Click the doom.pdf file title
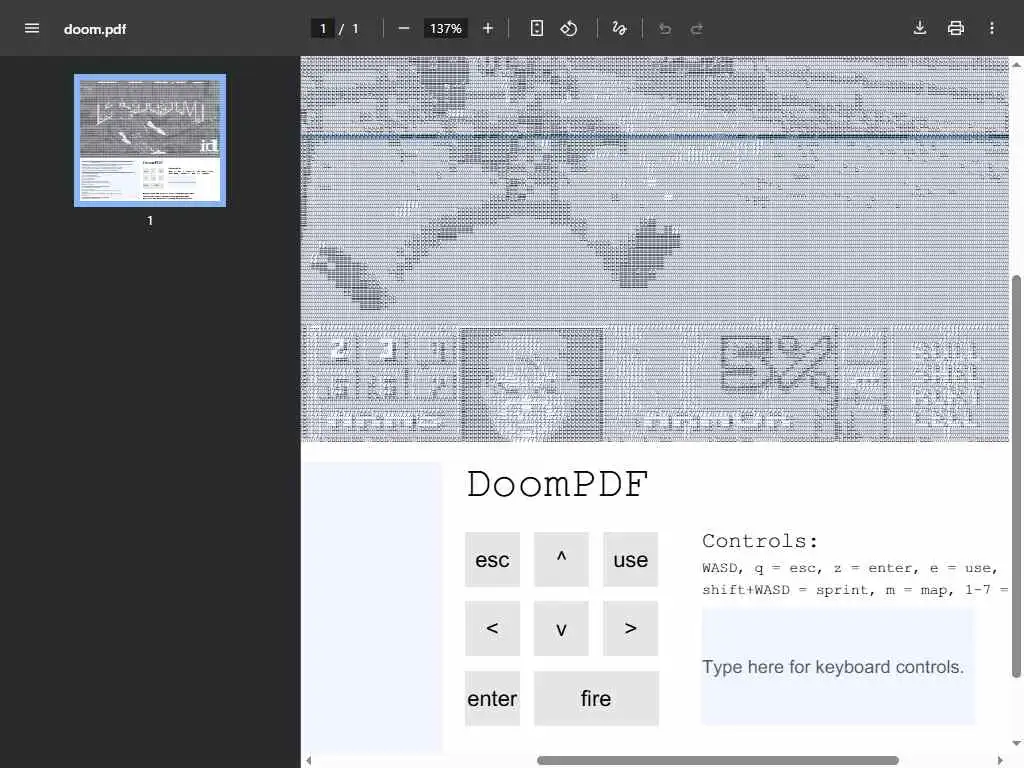1024x768 pixels. (x=95, y=29)
